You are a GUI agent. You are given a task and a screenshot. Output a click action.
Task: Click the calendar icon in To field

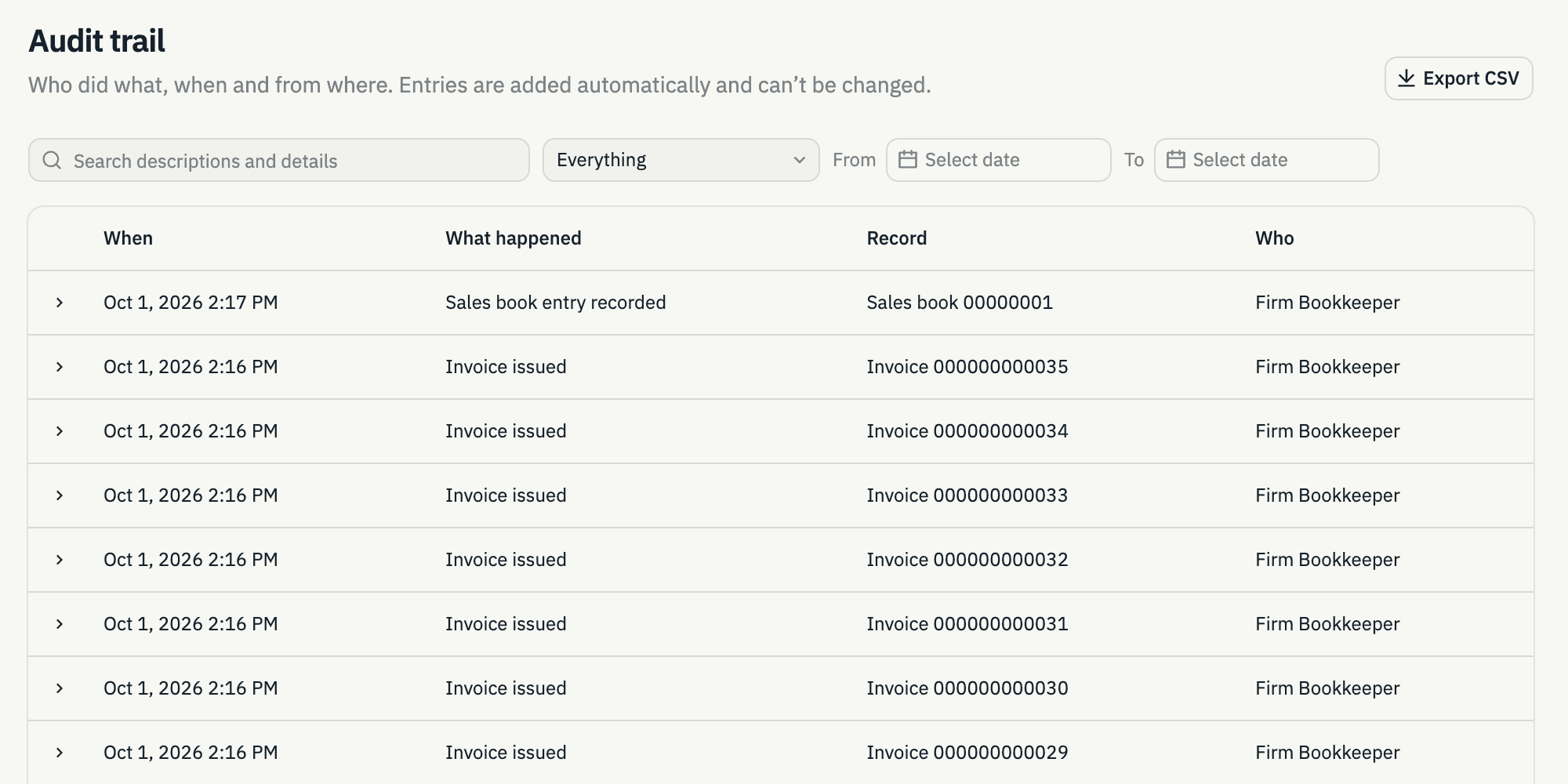pos(1175,160)
